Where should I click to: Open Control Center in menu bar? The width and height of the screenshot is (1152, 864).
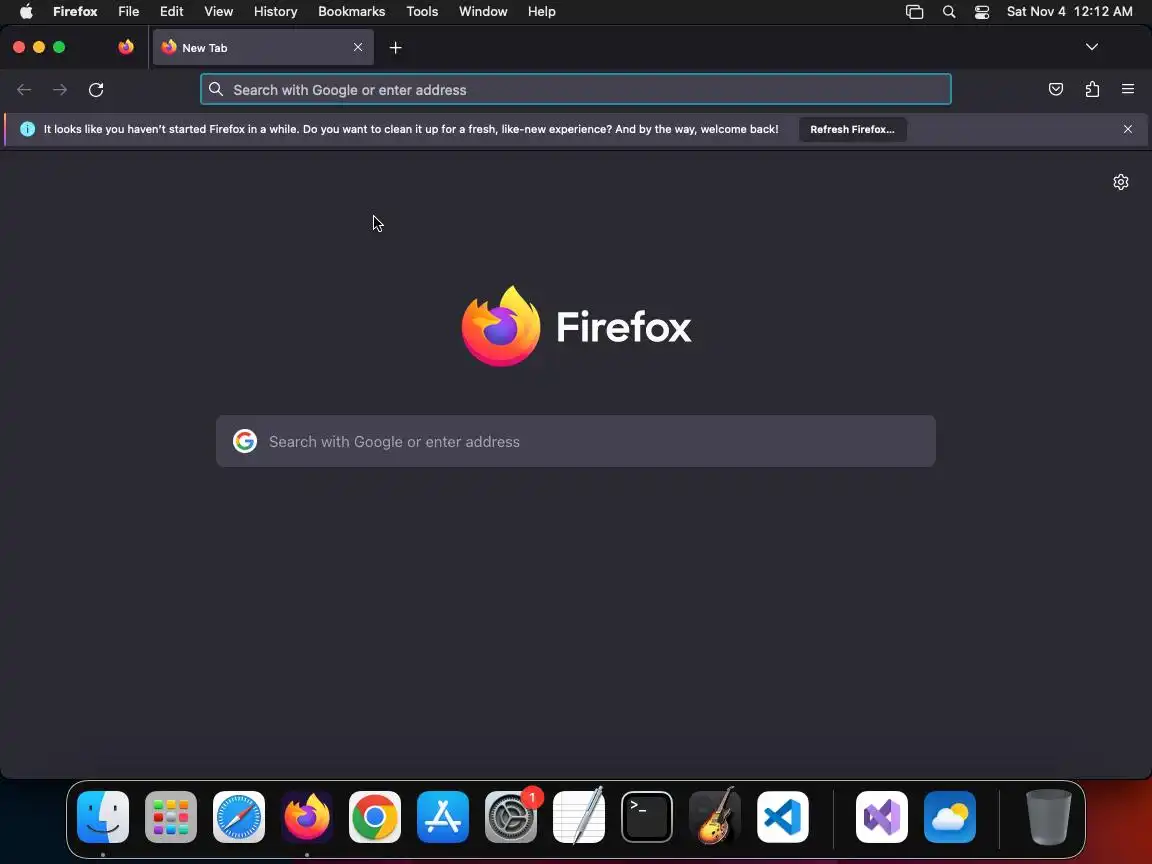pyautogui.click(x=982, y=12)
